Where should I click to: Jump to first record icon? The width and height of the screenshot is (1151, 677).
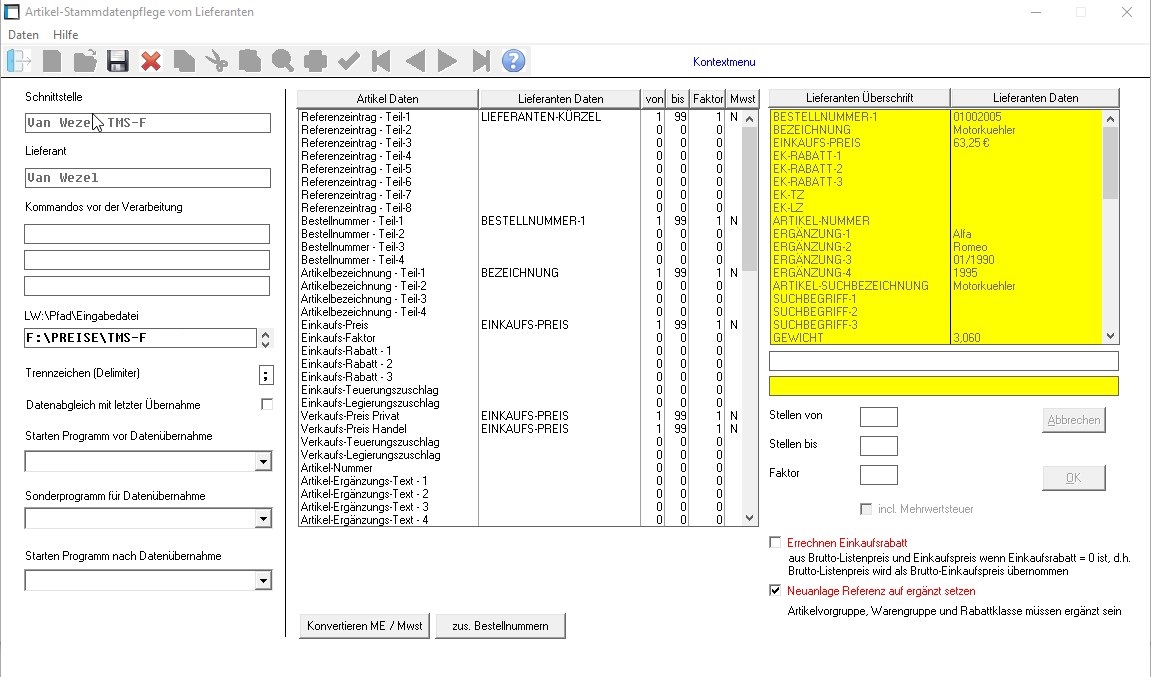[x=382, y=61]
